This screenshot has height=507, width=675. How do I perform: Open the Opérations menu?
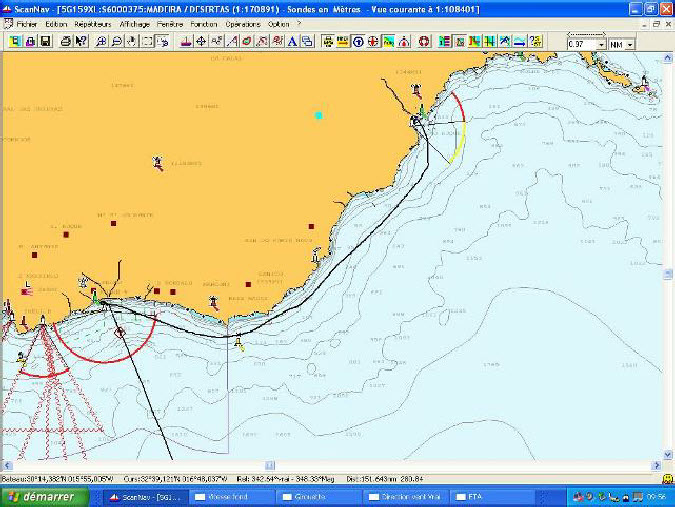pyautogui.click(x=242, y=23)
